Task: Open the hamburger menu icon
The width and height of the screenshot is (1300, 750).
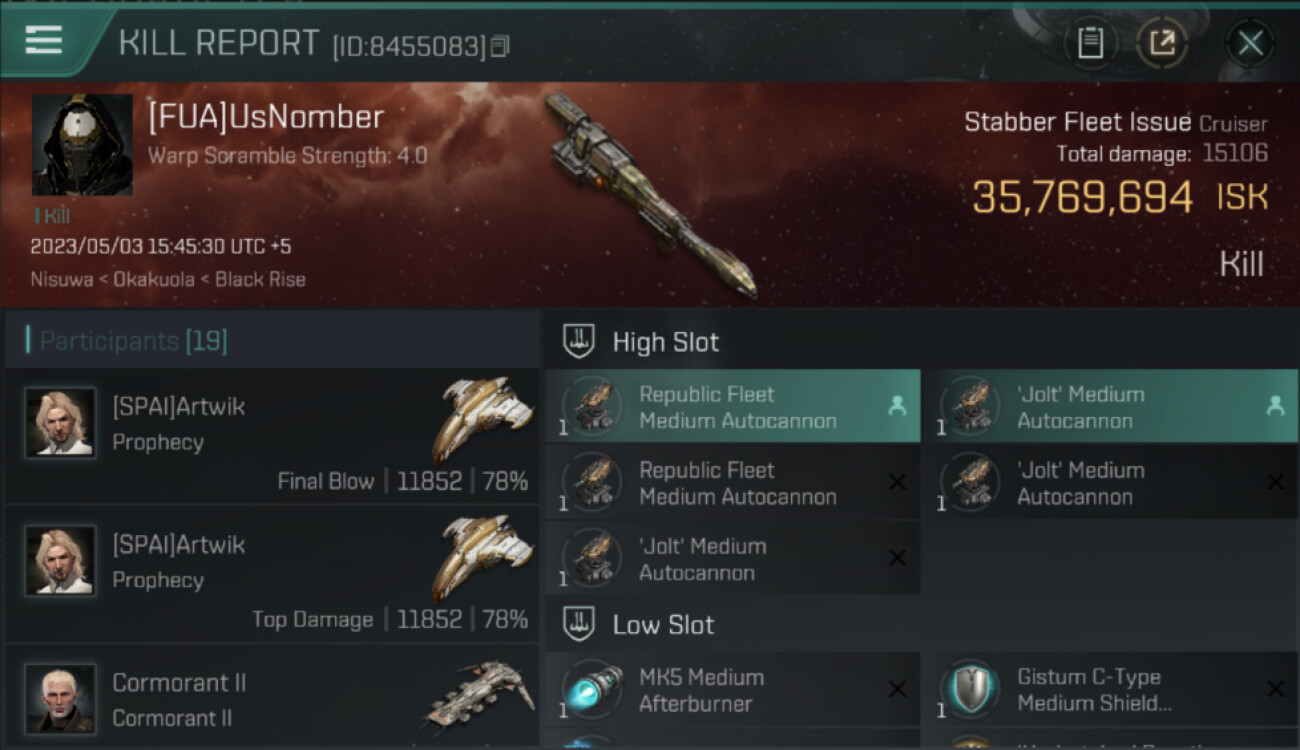Action: 44,41
